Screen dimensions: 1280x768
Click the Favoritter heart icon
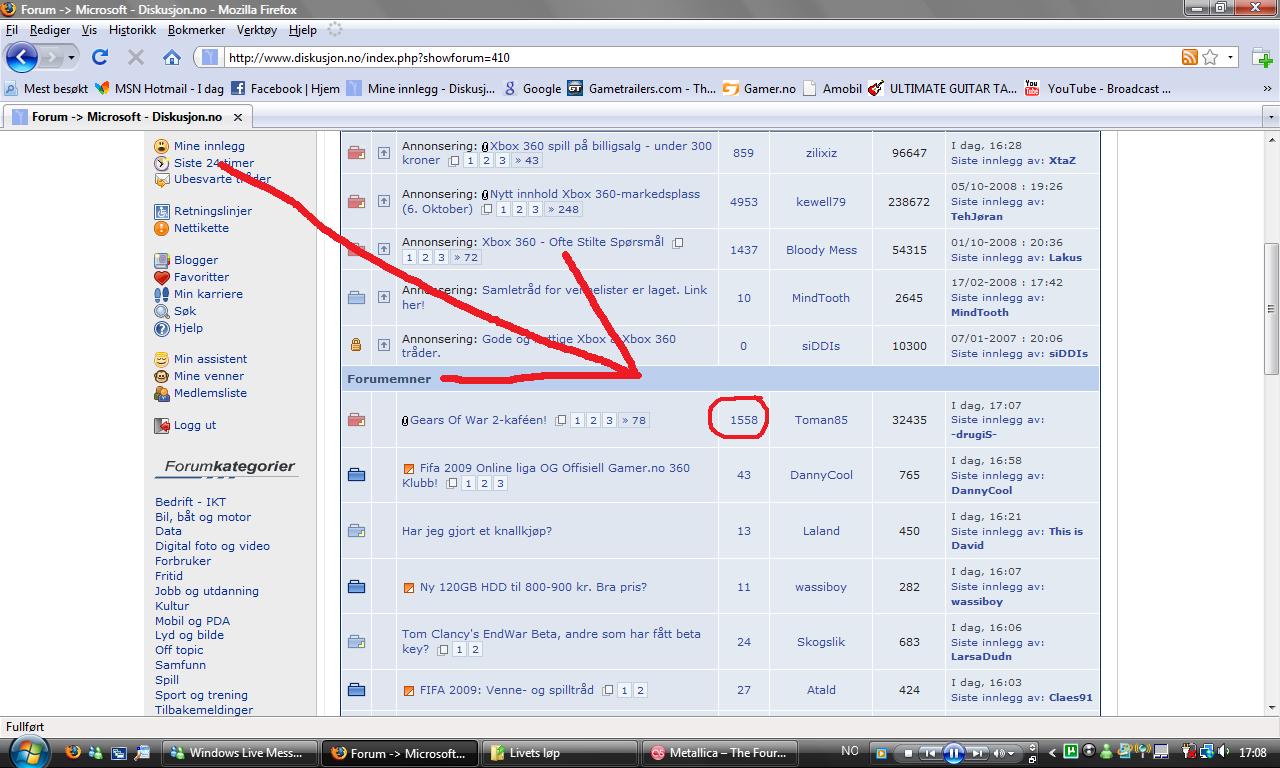coord(162,277)
